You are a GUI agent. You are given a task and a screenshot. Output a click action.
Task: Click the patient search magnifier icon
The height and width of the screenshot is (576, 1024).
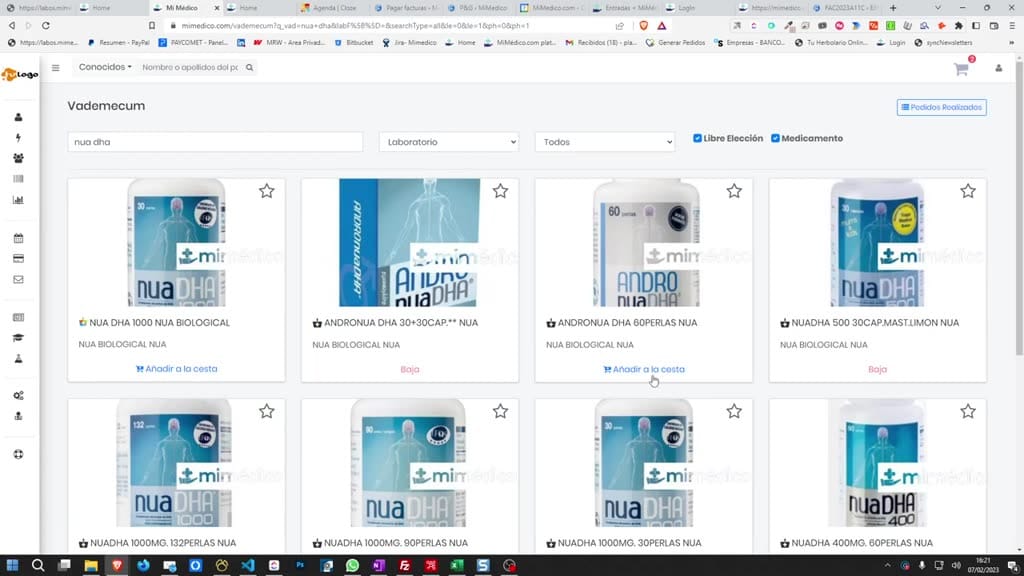[249, 67]
